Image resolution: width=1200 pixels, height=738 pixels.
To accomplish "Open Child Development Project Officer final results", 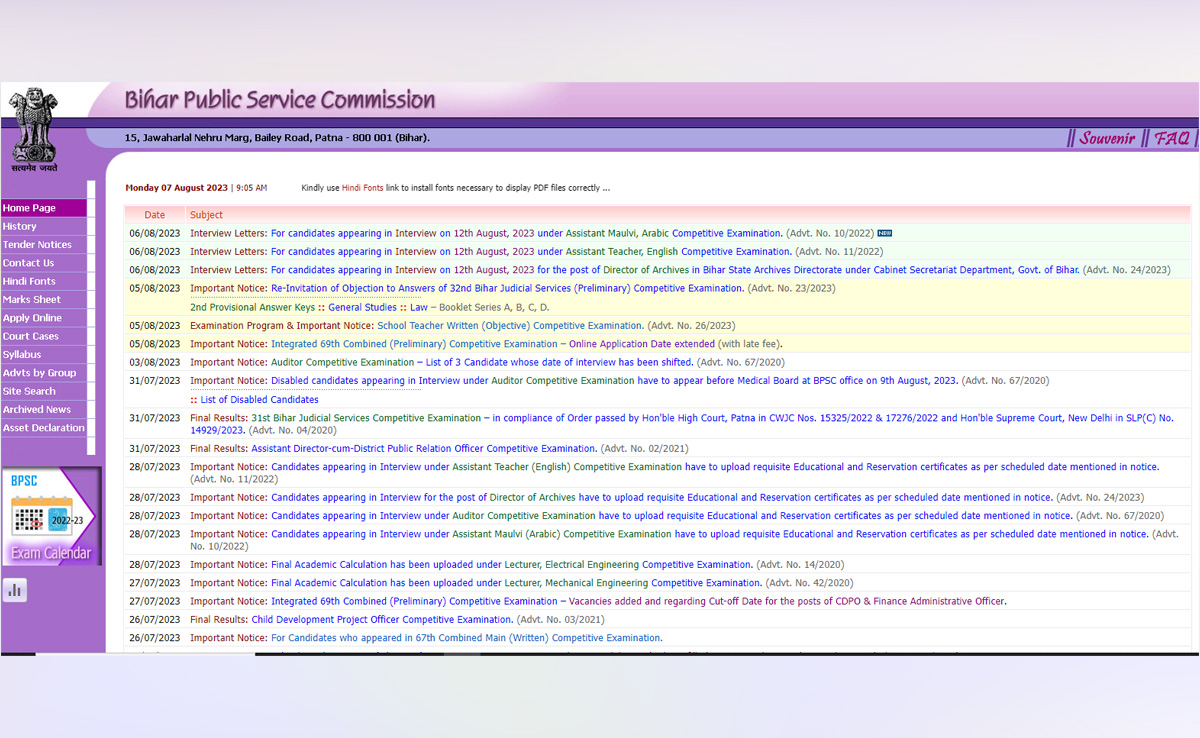I will coord(381,620).
